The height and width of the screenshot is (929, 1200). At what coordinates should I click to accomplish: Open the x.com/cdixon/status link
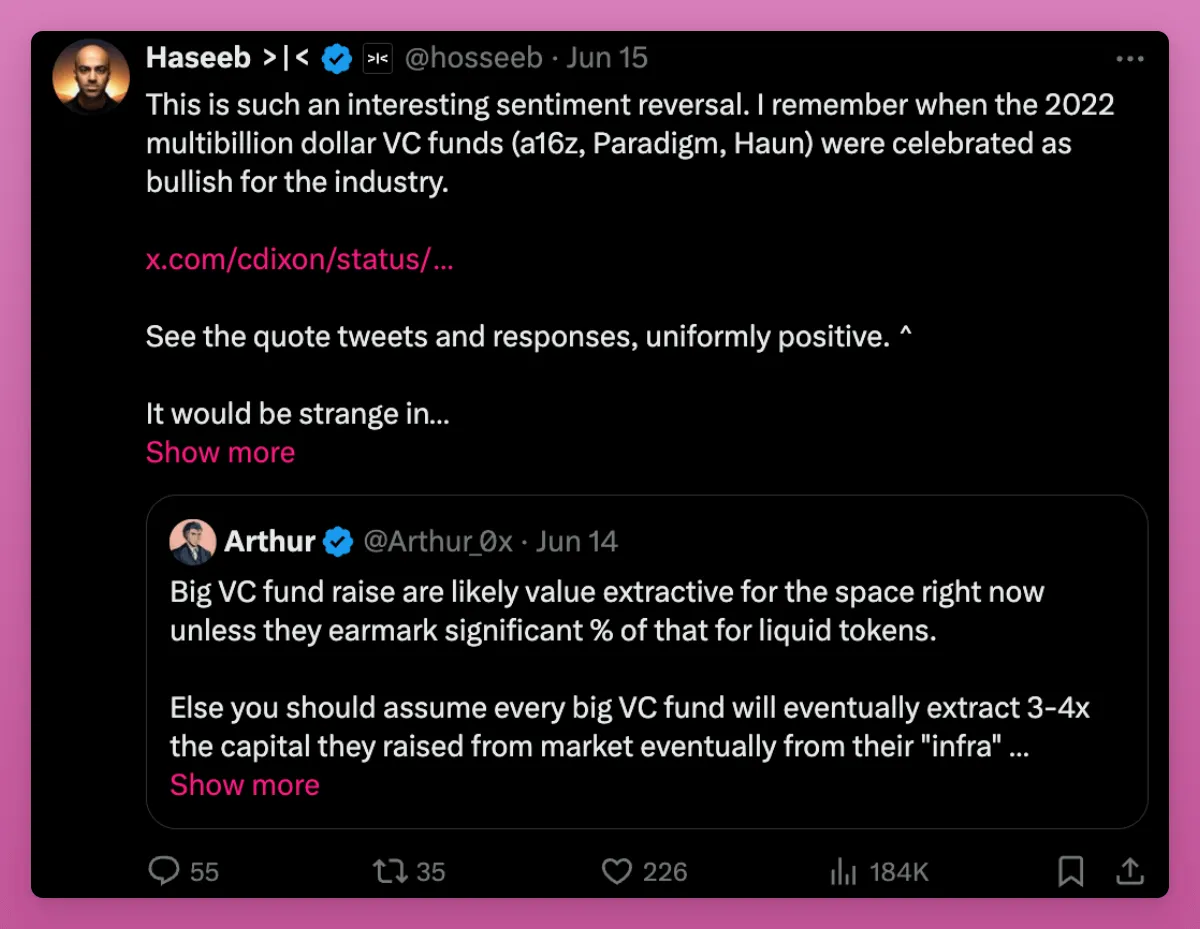(x=299, y=260)
